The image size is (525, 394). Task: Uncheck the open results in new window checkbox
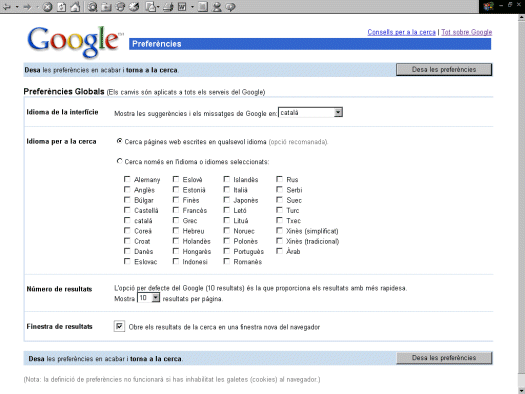tap(119, 326)
